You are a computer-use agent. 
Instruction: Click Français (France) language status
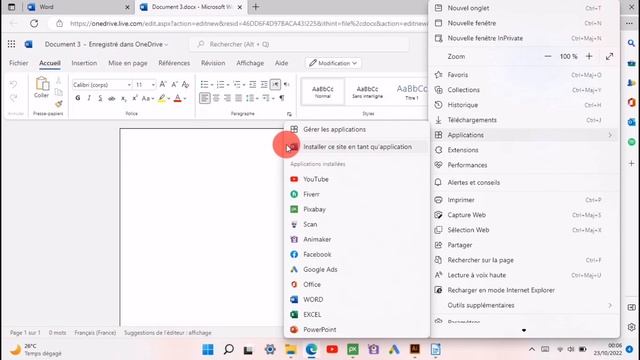(95, 333)
